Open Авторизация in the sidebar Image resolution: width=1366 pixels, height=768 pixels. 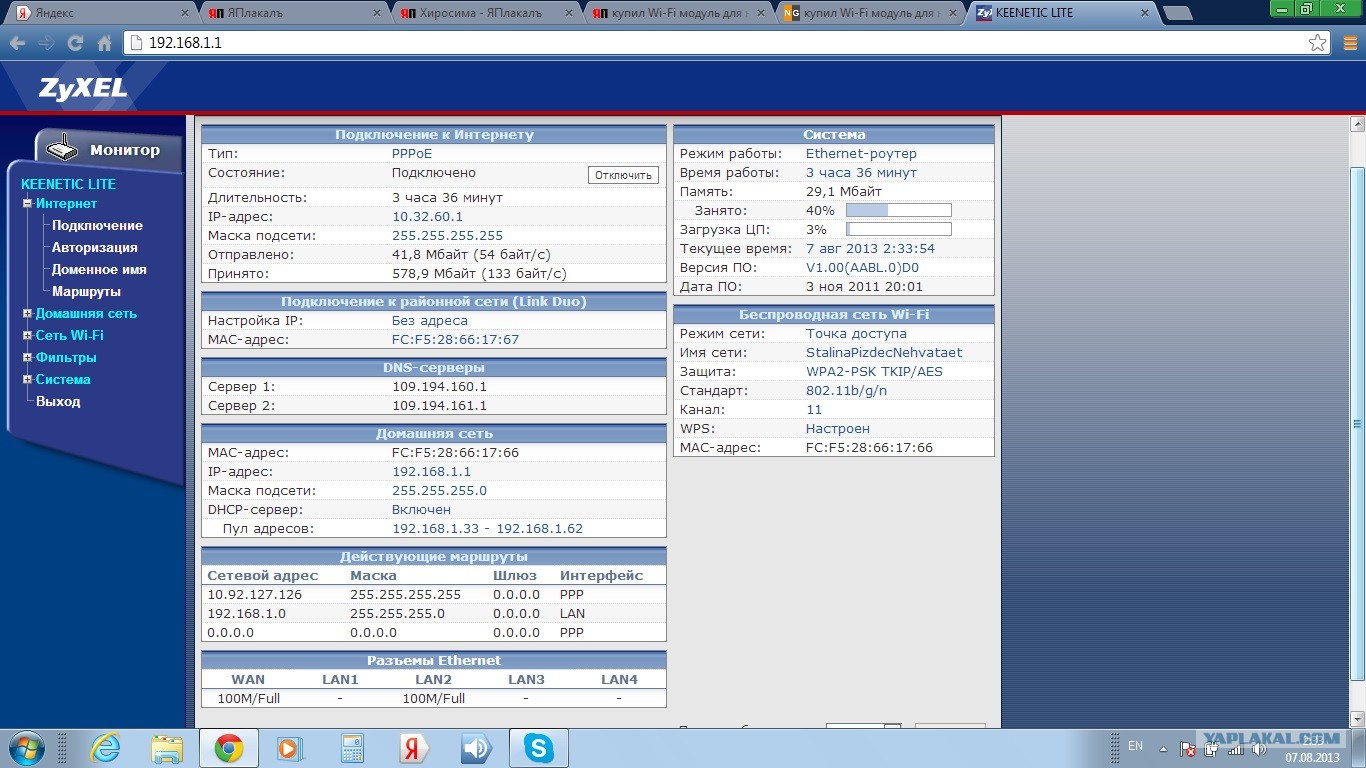click(95, 247)
